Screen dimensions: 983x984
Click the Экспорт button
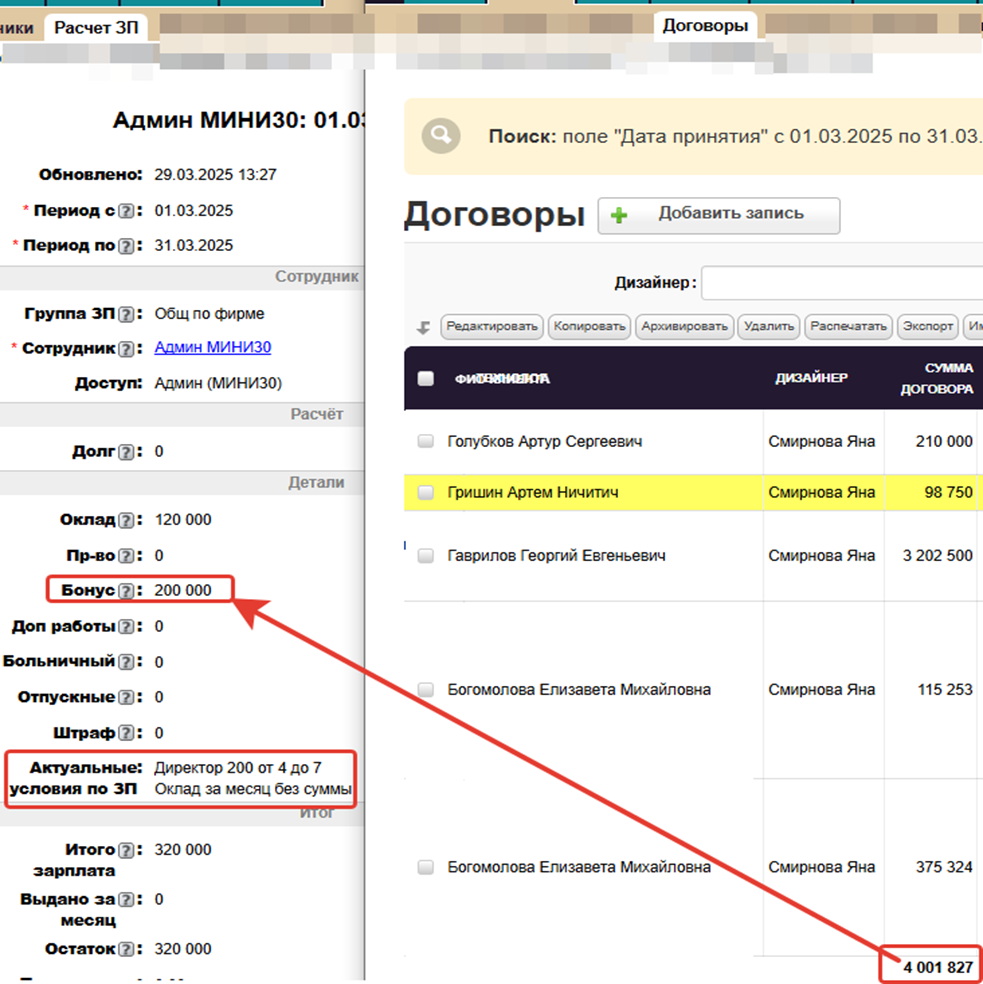tap(927, 326)
